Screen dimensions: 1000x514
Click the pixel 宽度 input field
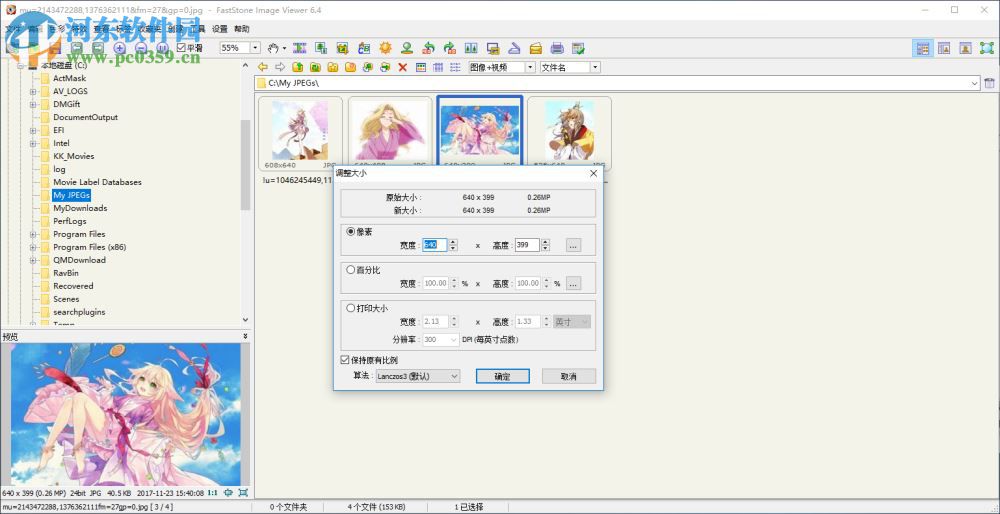[x=435, y=245]
